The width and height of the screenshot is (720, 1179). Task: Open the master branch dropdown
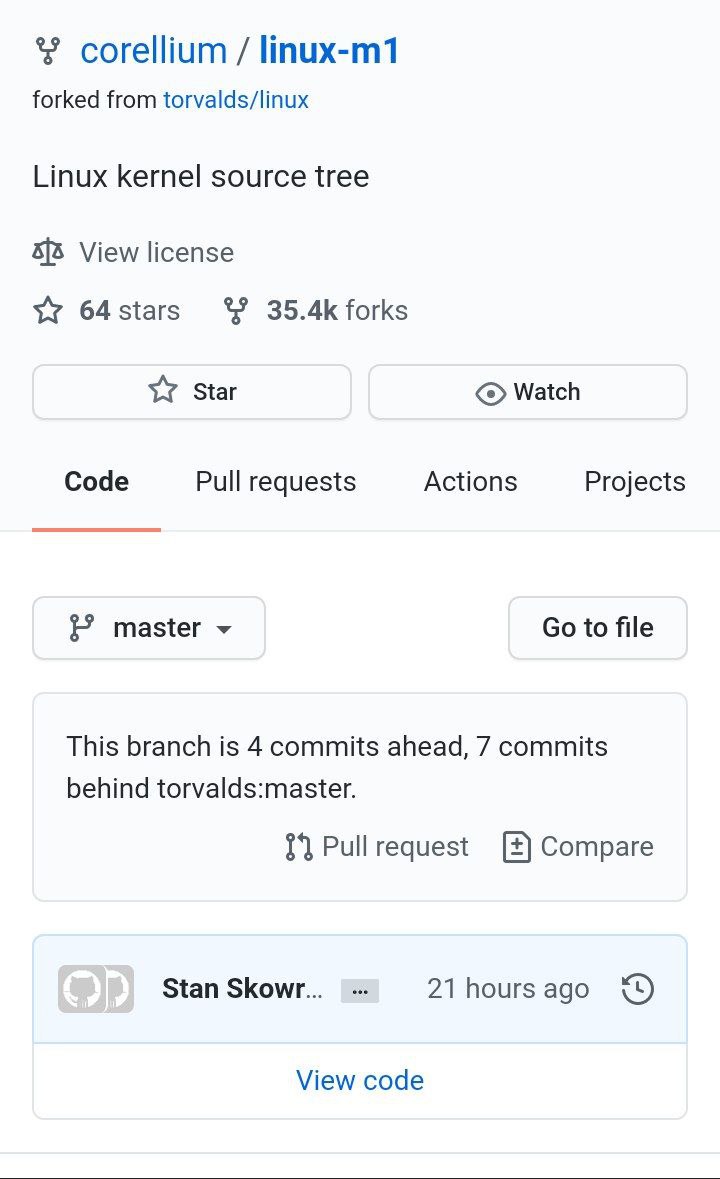(x=149, y=628)
